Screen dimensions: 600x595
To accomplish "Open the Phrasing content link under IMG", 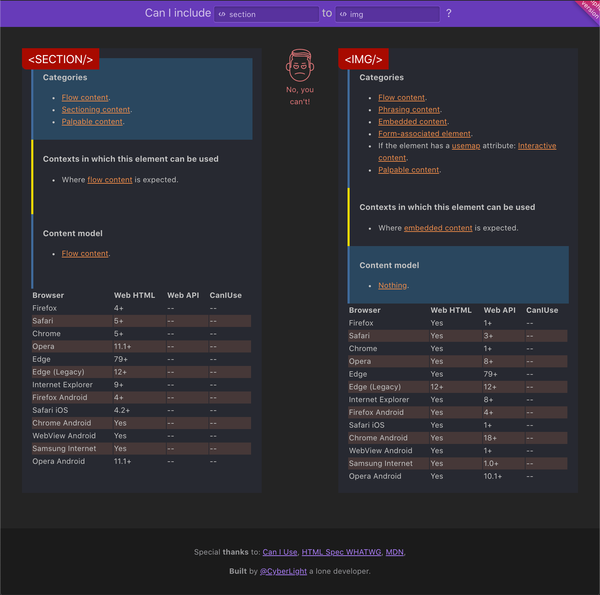I will [409, 110].
